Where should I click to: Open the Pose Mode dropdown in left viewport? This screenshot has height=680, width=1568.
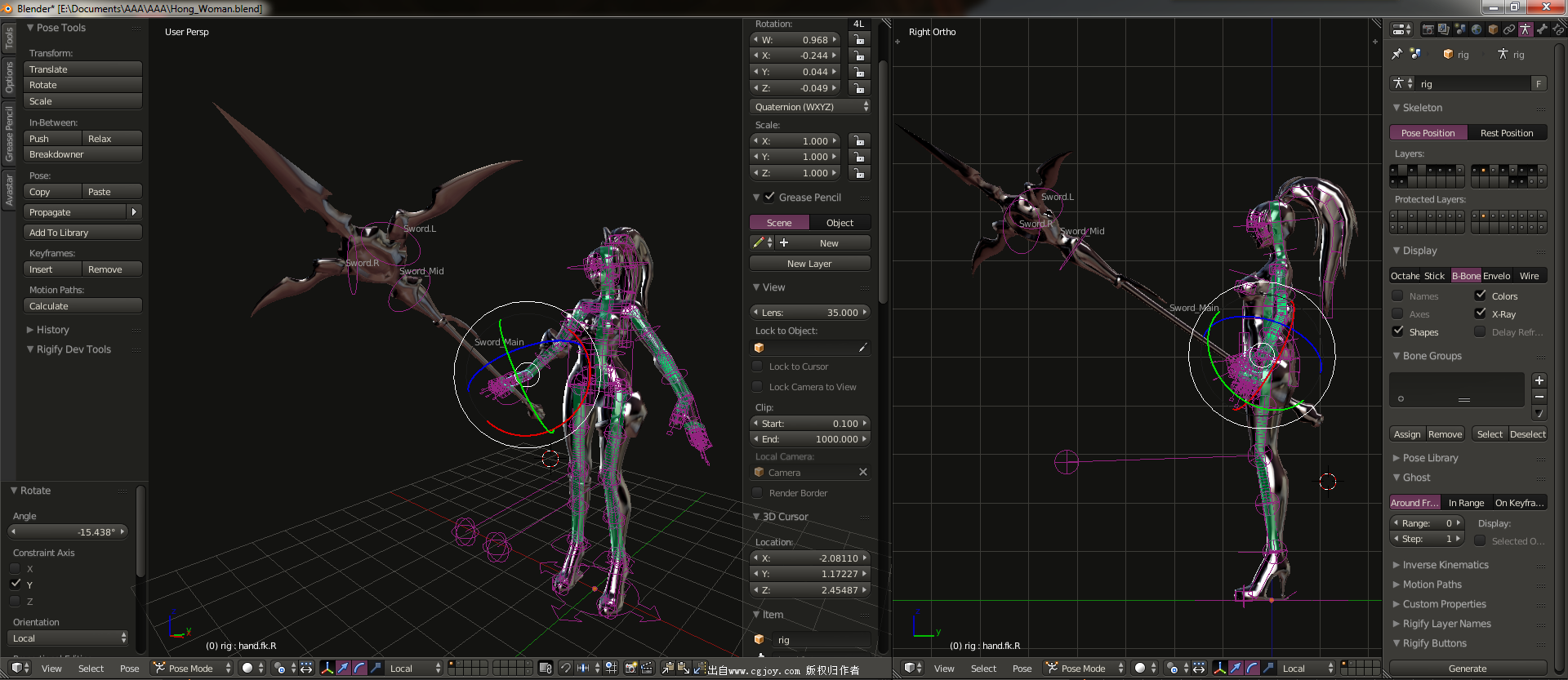190,668
